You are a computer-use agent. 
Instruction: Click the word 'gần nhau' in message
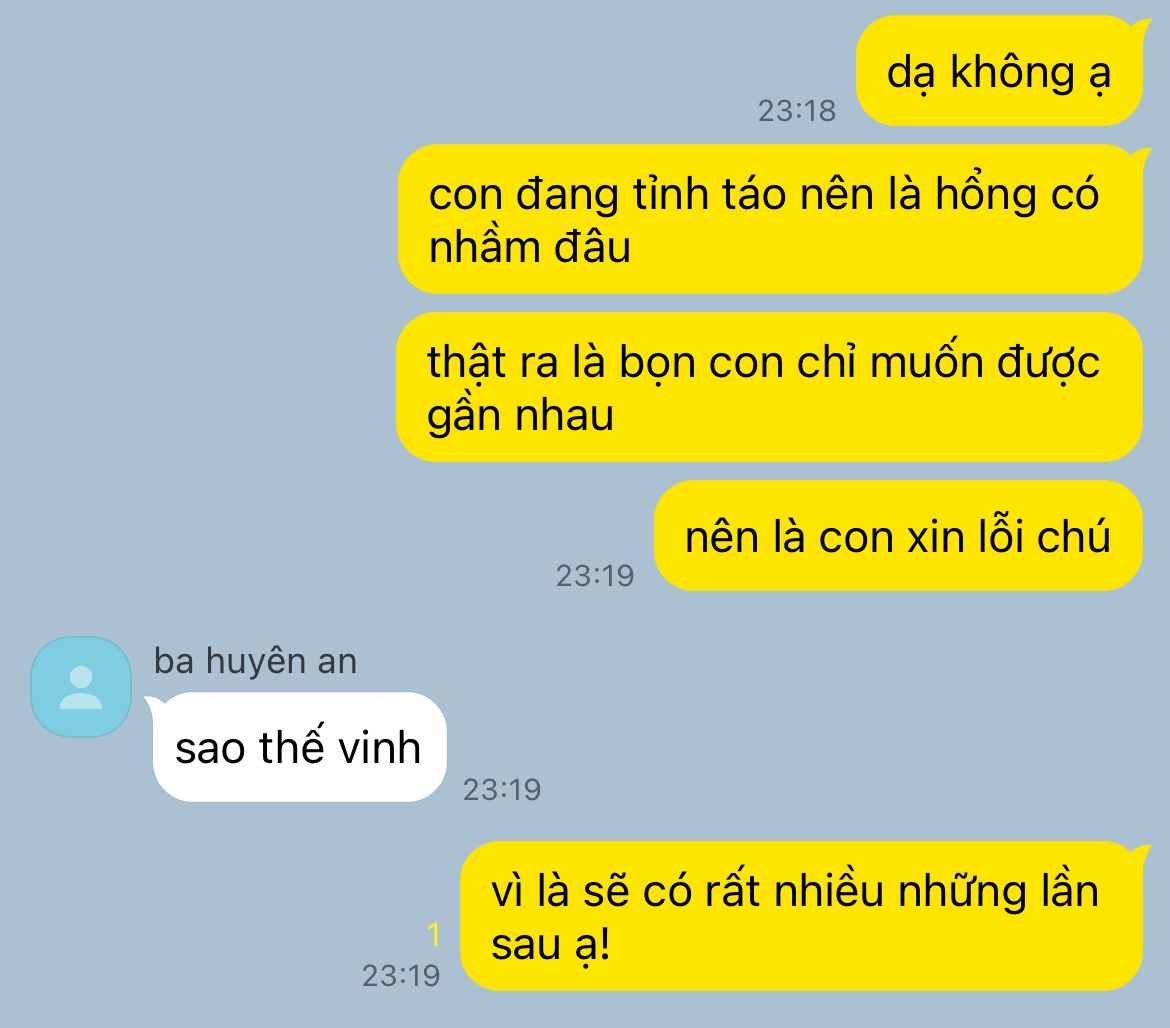pos(520,416)
